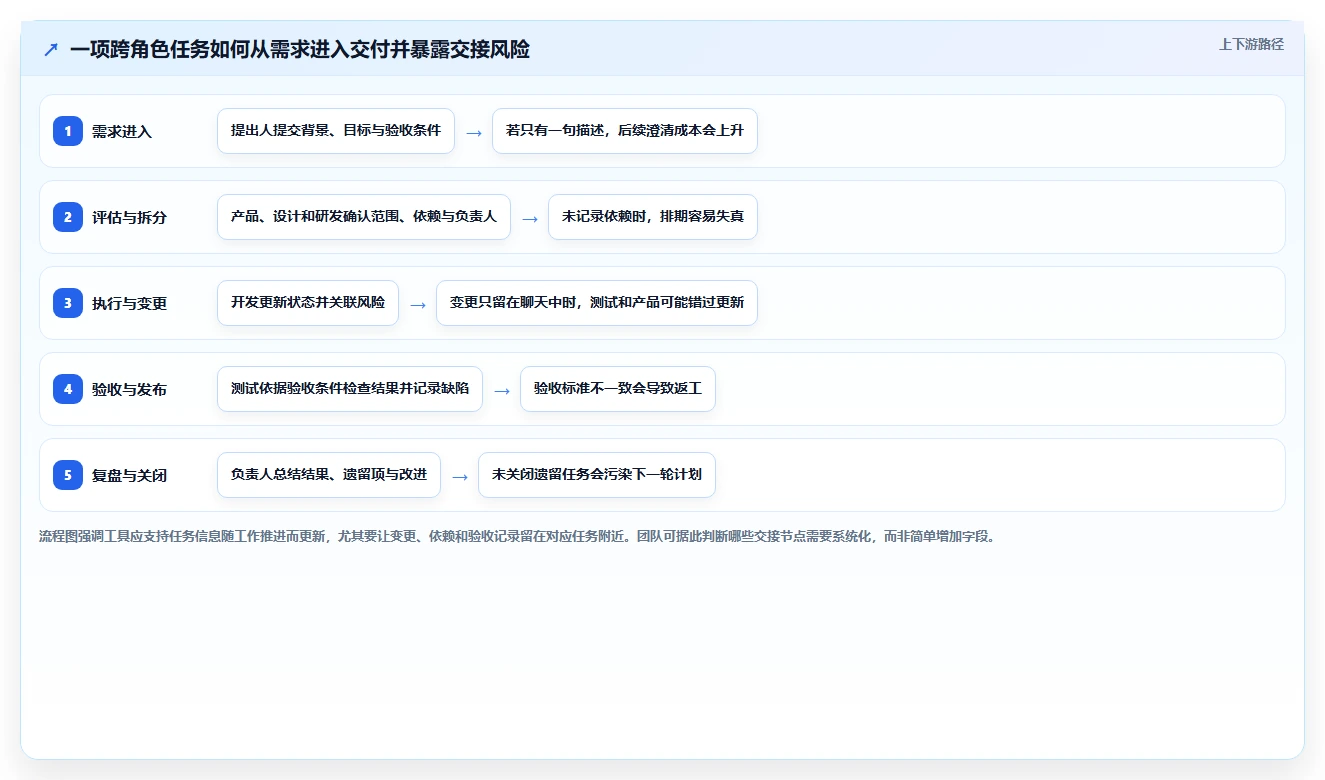Select step number 5 badge
The width and height of the screenshot is (1325, 780).
[68, 475]
